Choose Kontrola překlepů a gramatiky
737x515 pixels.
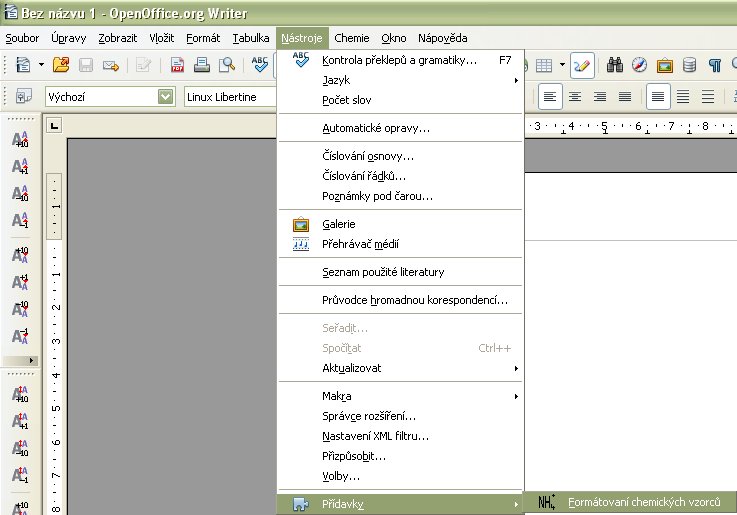tap(400, 60)
